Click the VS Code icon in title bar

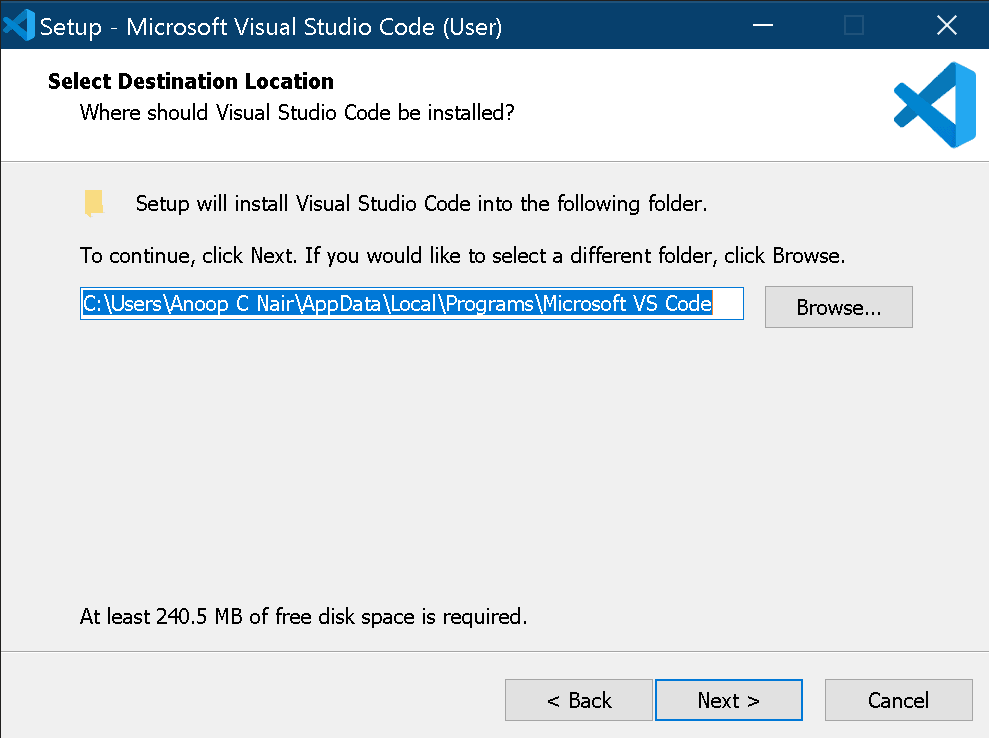pyautogui.click(x=19, y=25)
